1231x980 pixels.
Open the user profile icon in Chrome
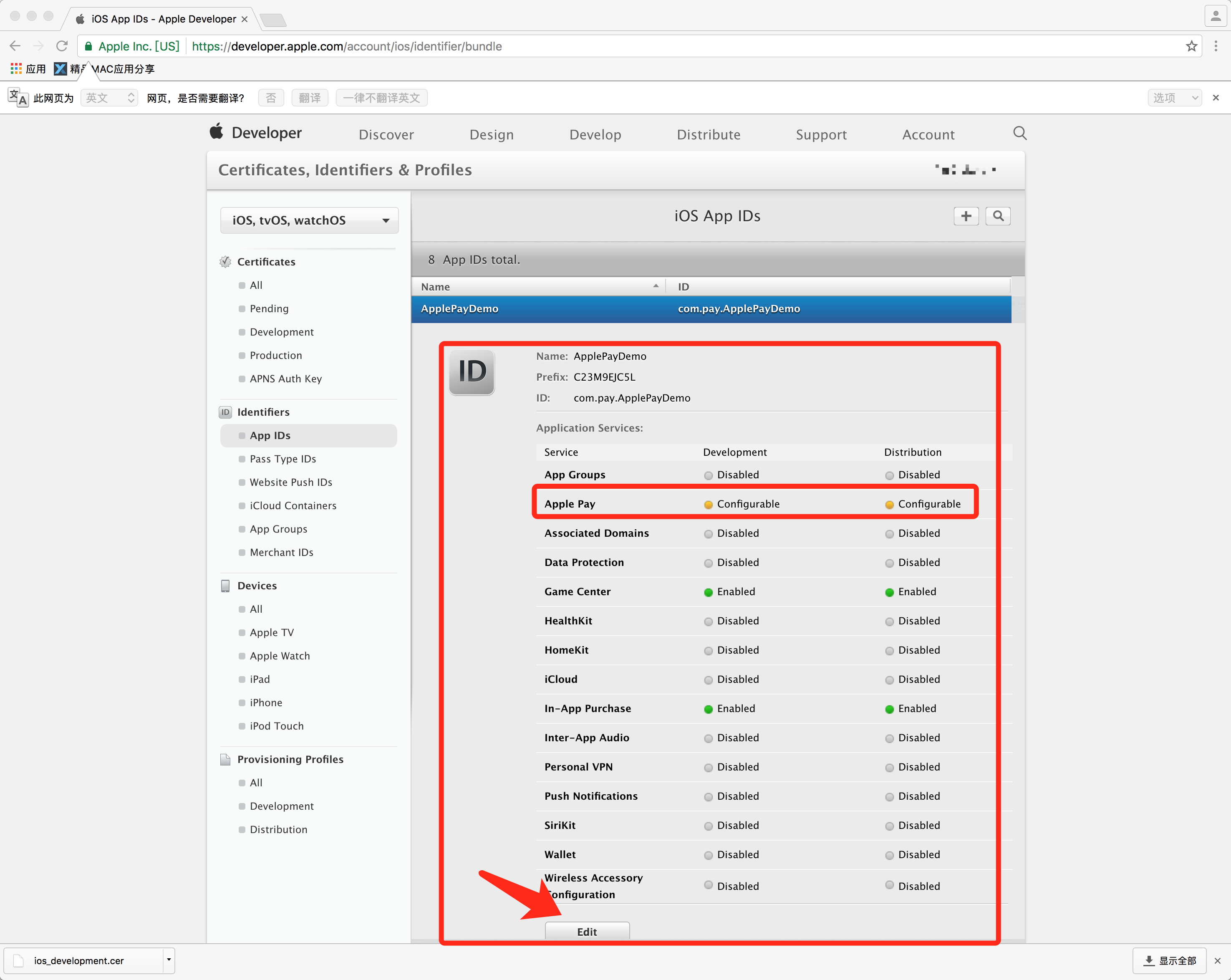(1215, 17)
